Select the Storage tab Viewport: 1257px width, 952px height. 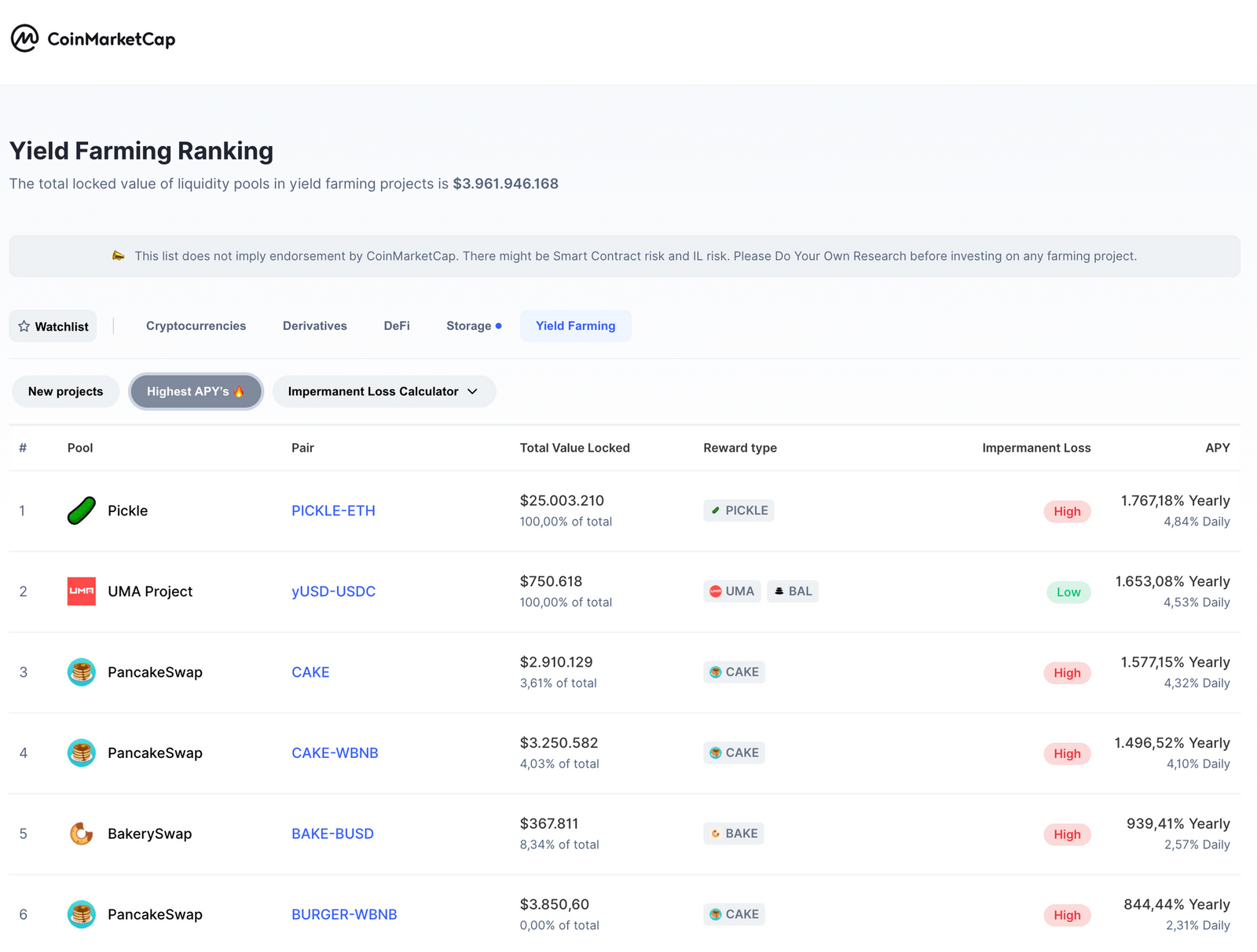coord(474,326)
